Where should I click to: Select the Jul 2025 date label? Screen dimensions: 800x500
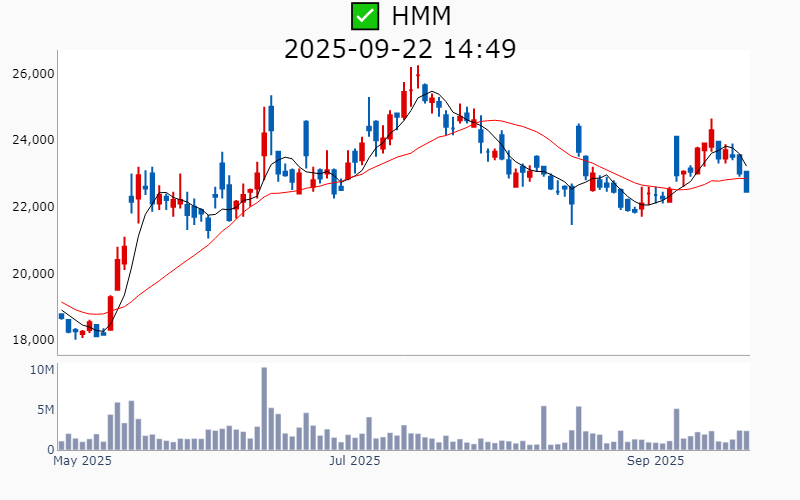355,461
